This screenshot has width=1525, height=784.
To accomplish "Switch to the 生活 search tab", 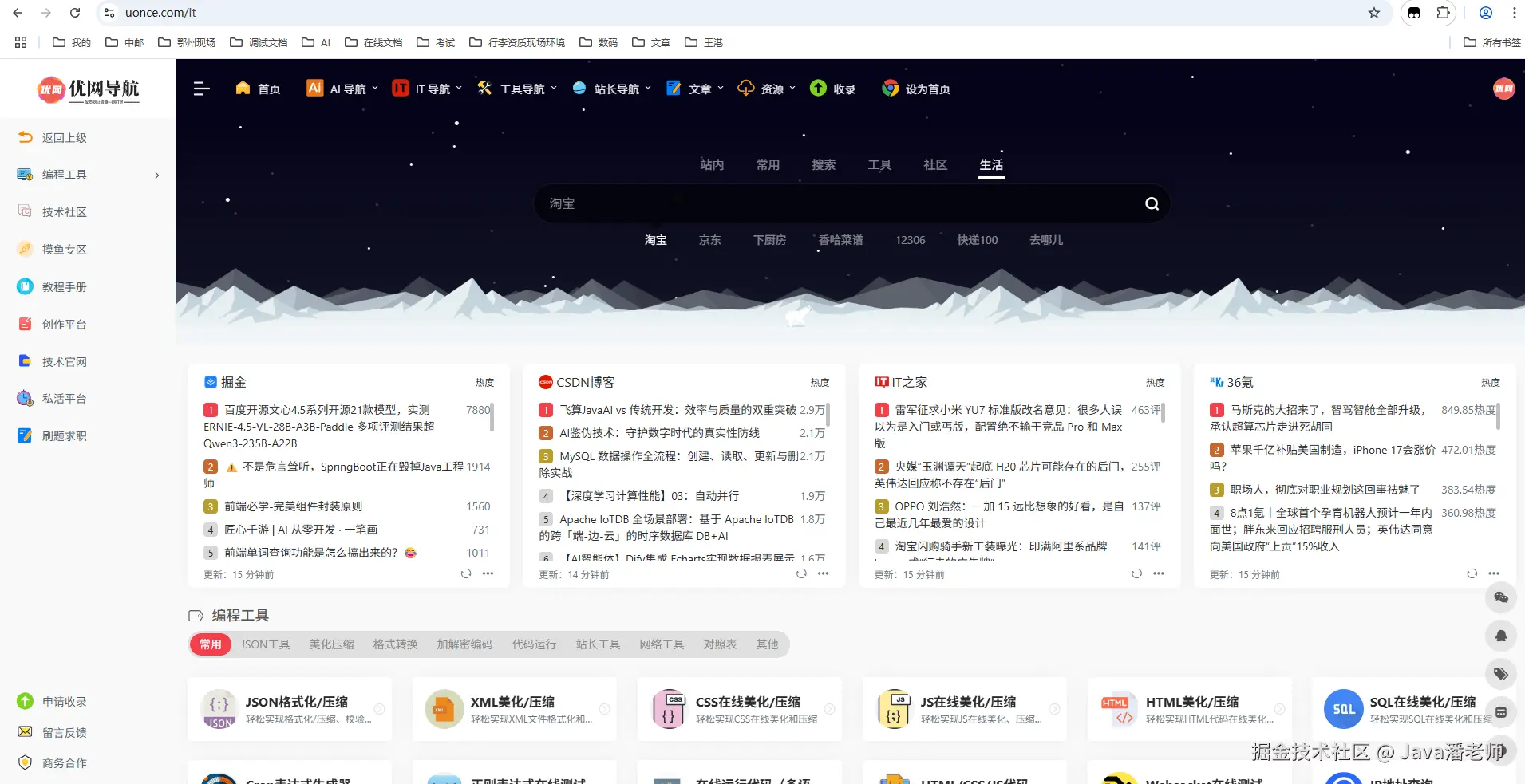I will coord(991,164).
